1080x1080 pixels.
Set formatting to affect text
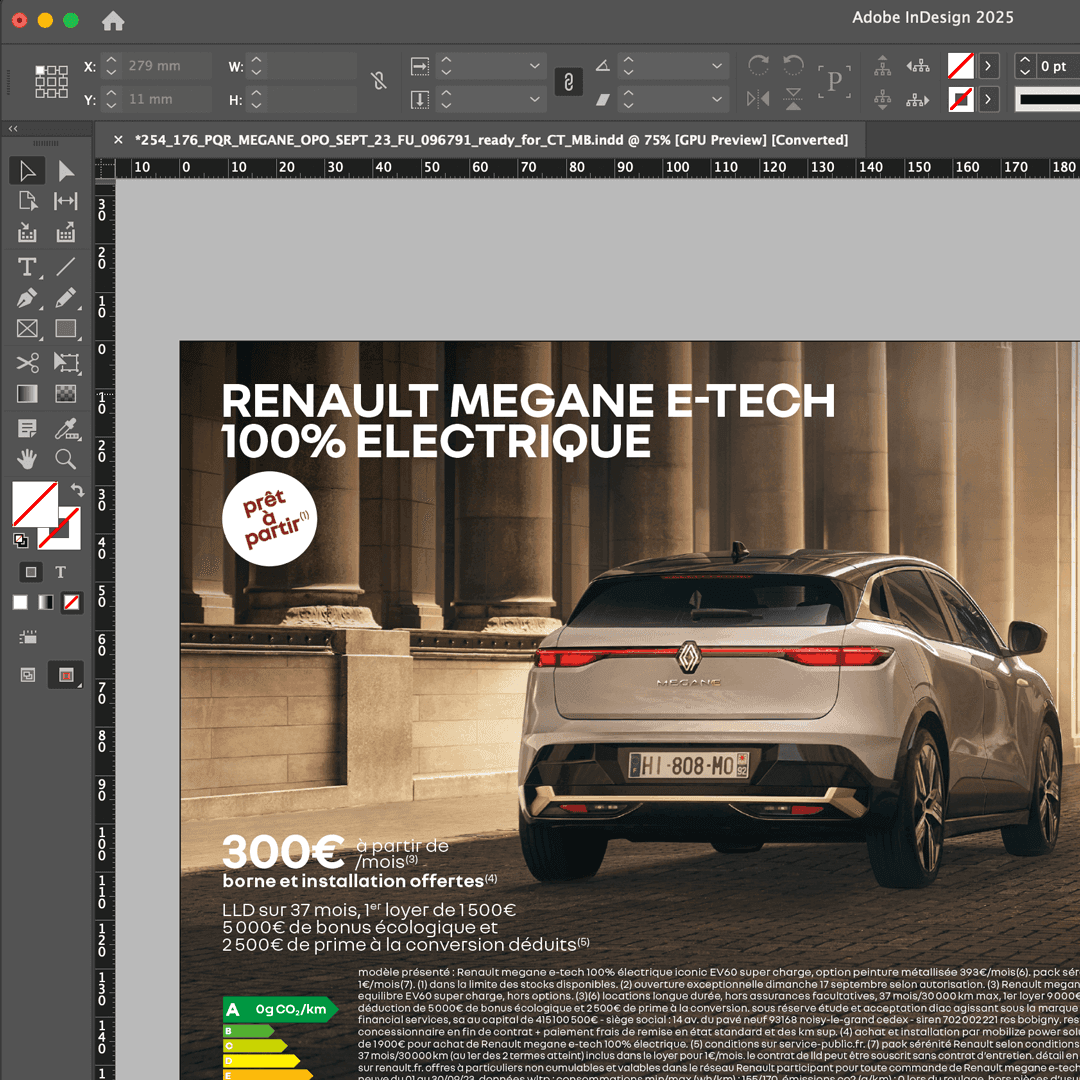coord(60,572)
